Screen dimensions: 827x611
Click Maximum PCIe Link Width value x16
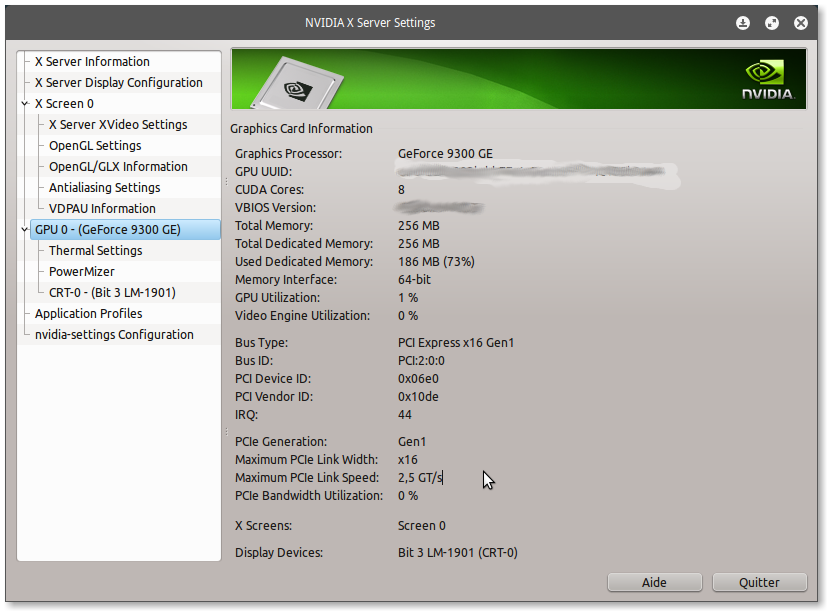408,460
